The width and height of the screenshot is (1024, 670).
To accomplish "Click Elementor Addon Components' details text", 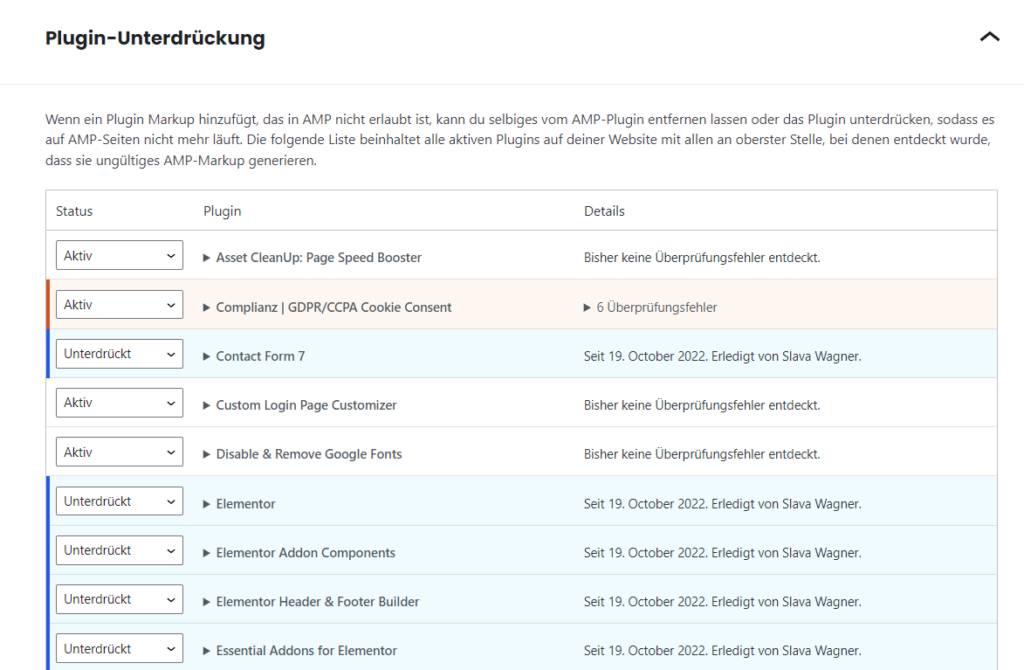I will 722,552.
